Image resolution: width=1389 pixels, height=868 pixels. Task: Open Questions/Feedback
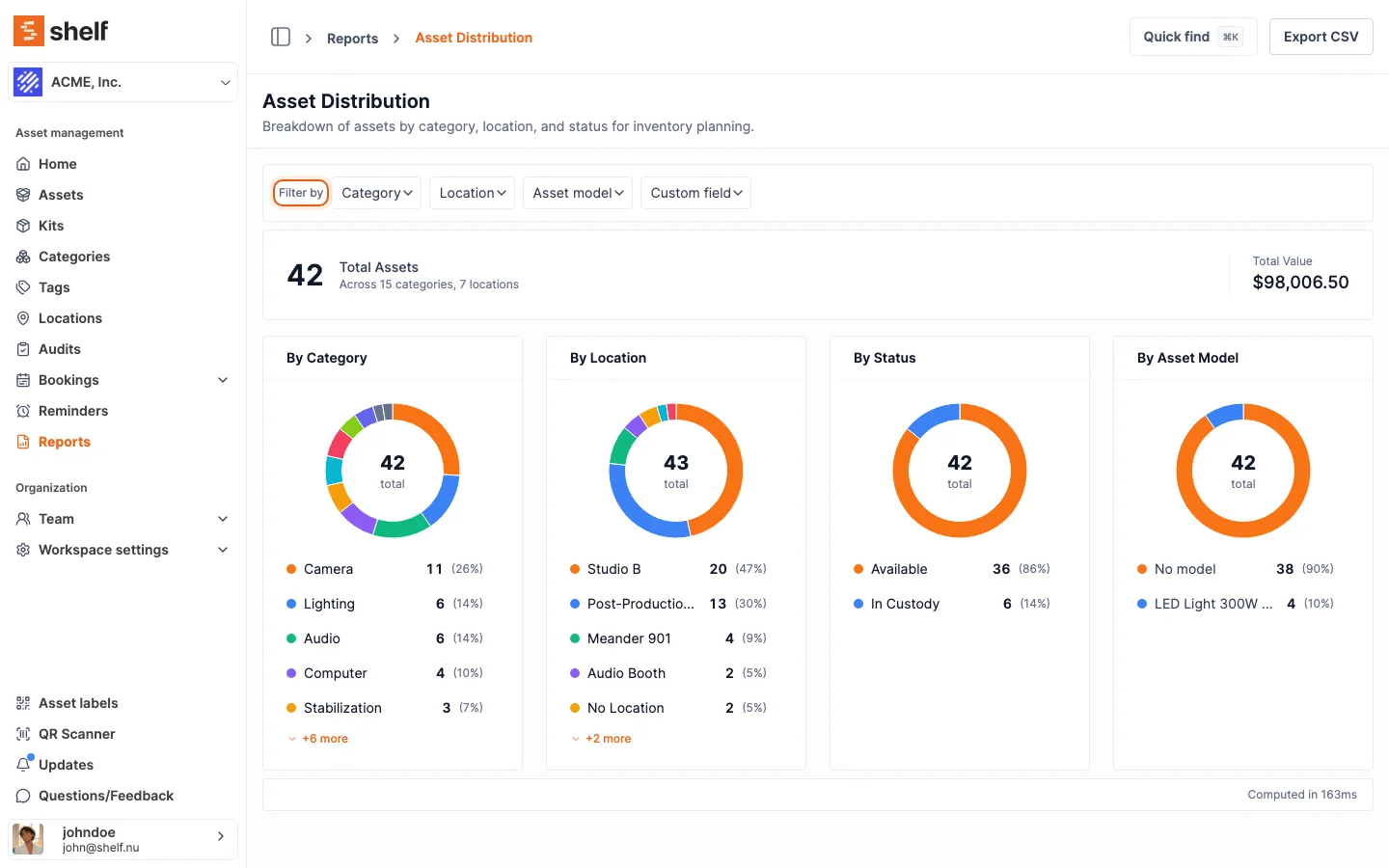(x=123, y=796)
